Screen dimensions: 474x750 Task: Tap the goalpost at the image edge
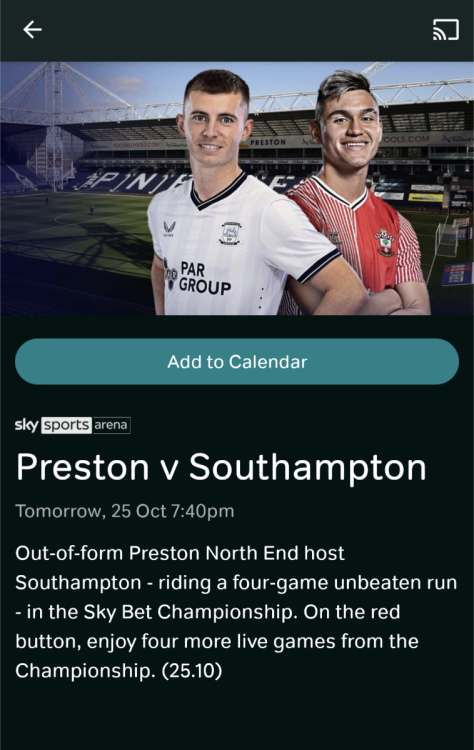point(448,239)
